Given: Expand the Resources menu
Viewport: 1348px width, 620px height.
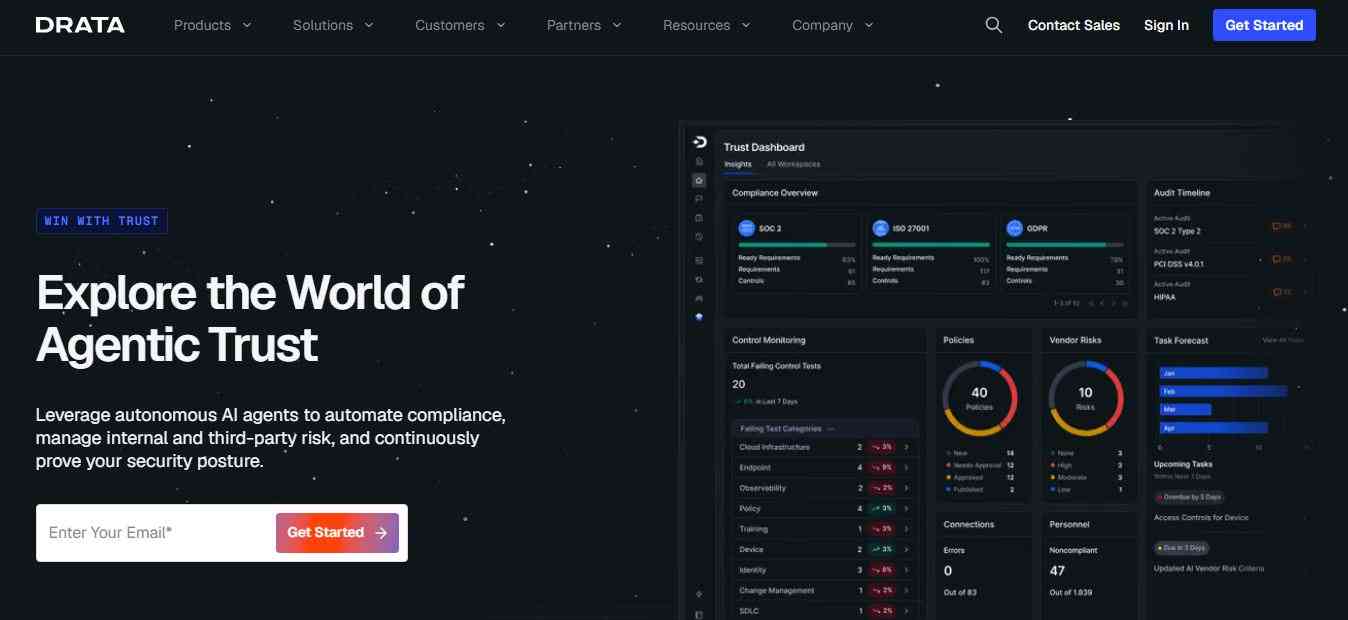Looking at the screenshot, I should click(706, 25).
